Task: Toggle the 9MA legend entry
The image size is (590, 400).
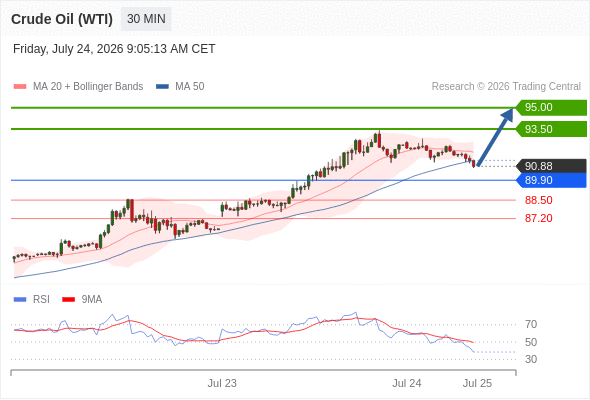Action: (x=82, y=300)
